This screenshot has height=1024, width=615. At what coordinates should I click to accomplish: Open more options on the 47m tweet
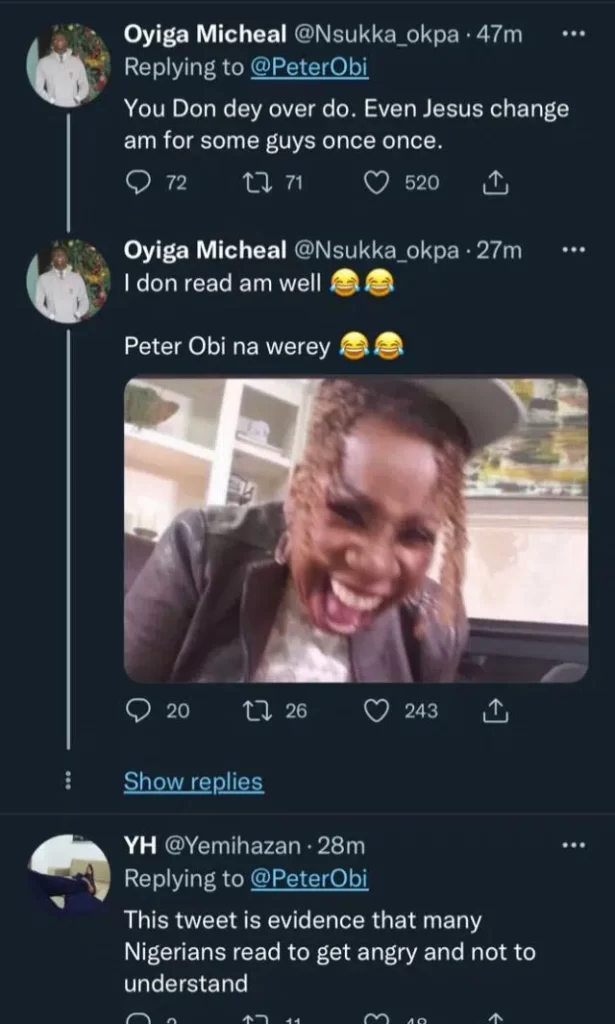point(573,34)
